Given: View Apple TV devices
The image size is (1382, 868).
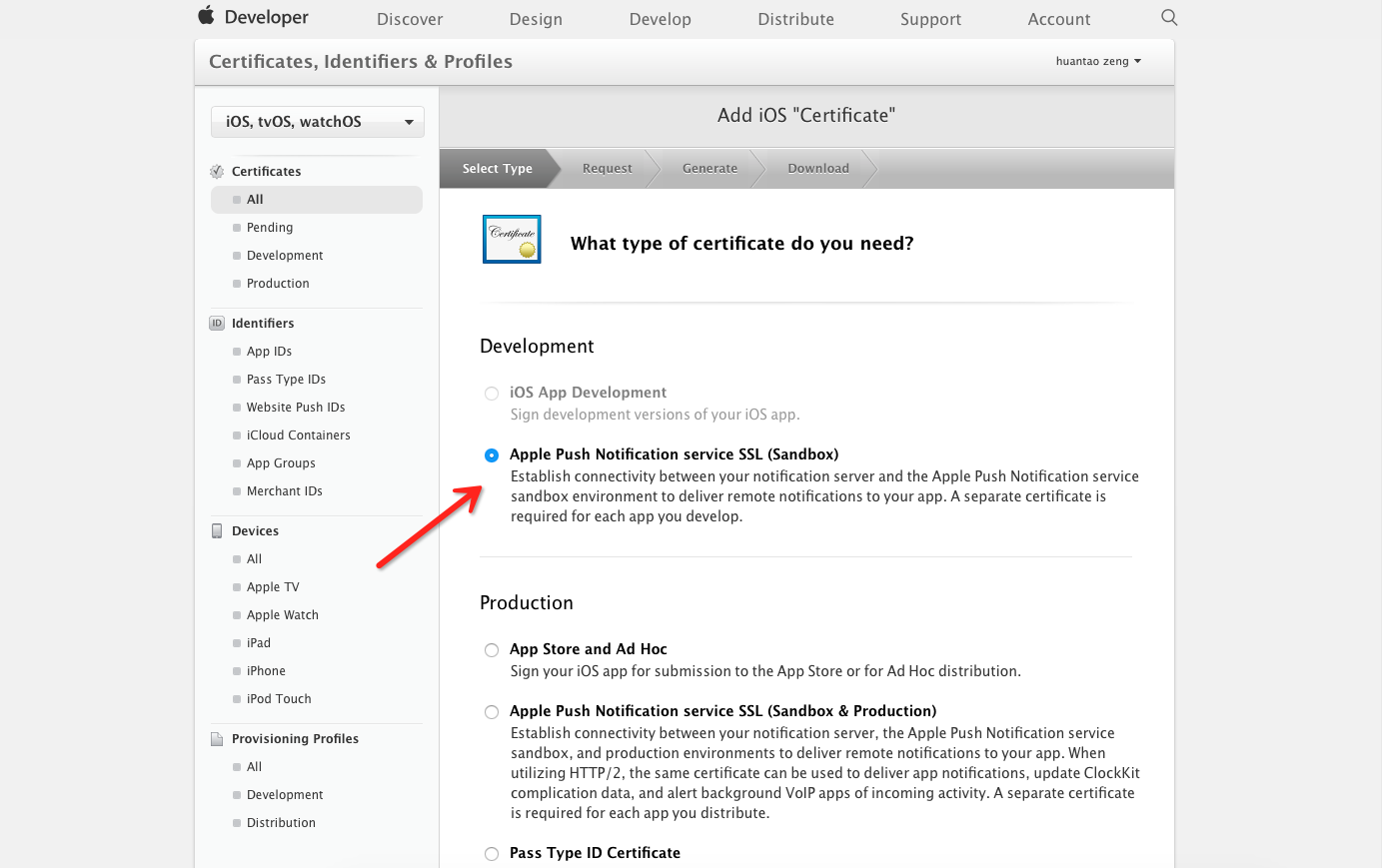Looking at the screenshot, I should pos(273,587).
